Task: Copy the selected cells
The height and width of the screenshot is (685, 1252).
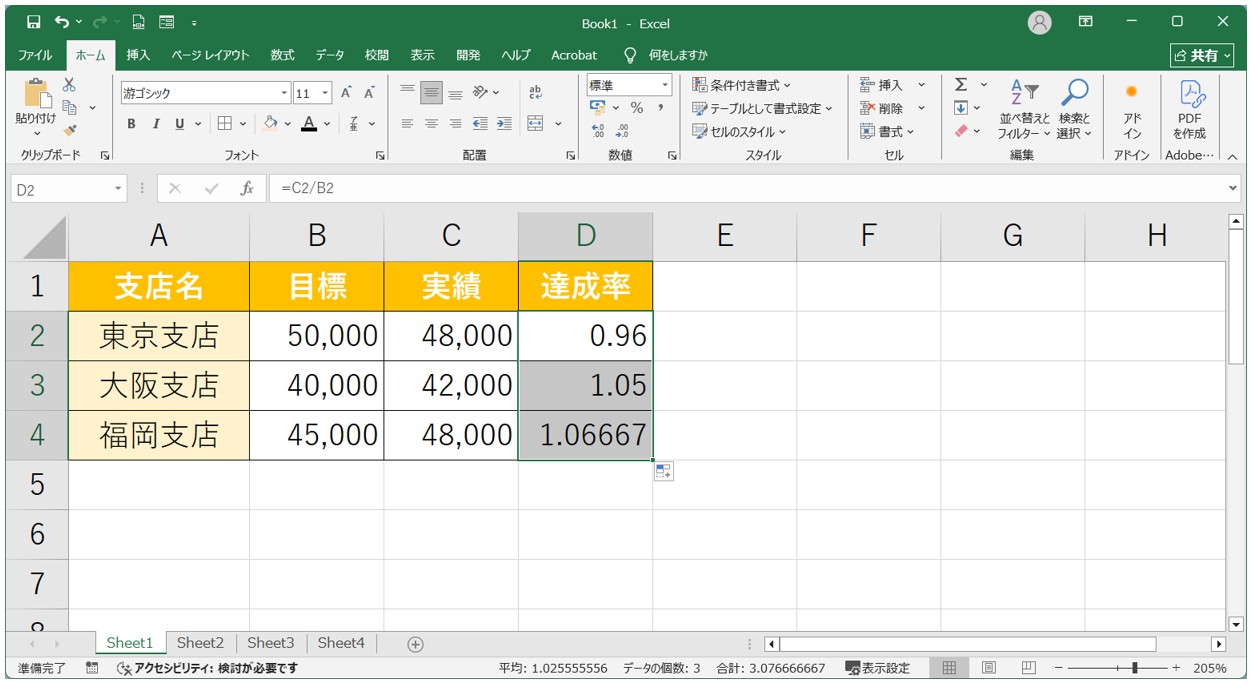Action: (70, 108)
